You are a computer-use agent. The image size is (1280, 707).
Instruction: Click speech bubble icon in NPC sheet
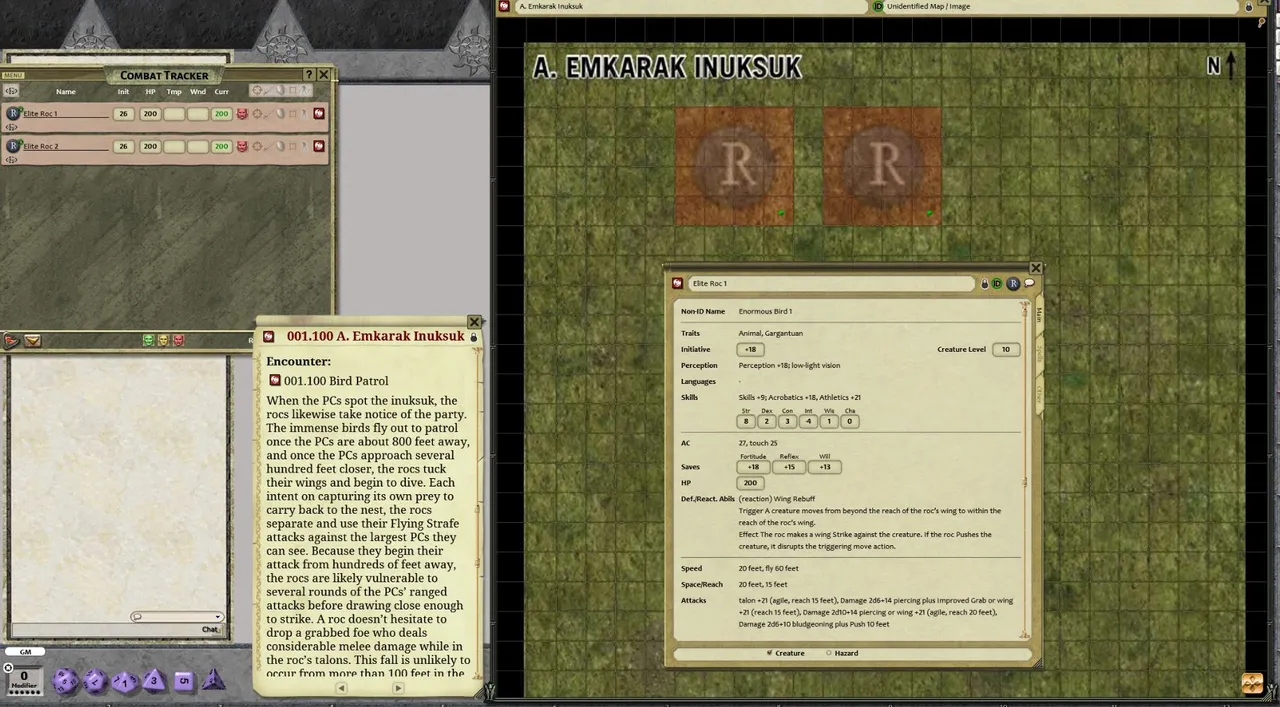[x=1029, y=283]
